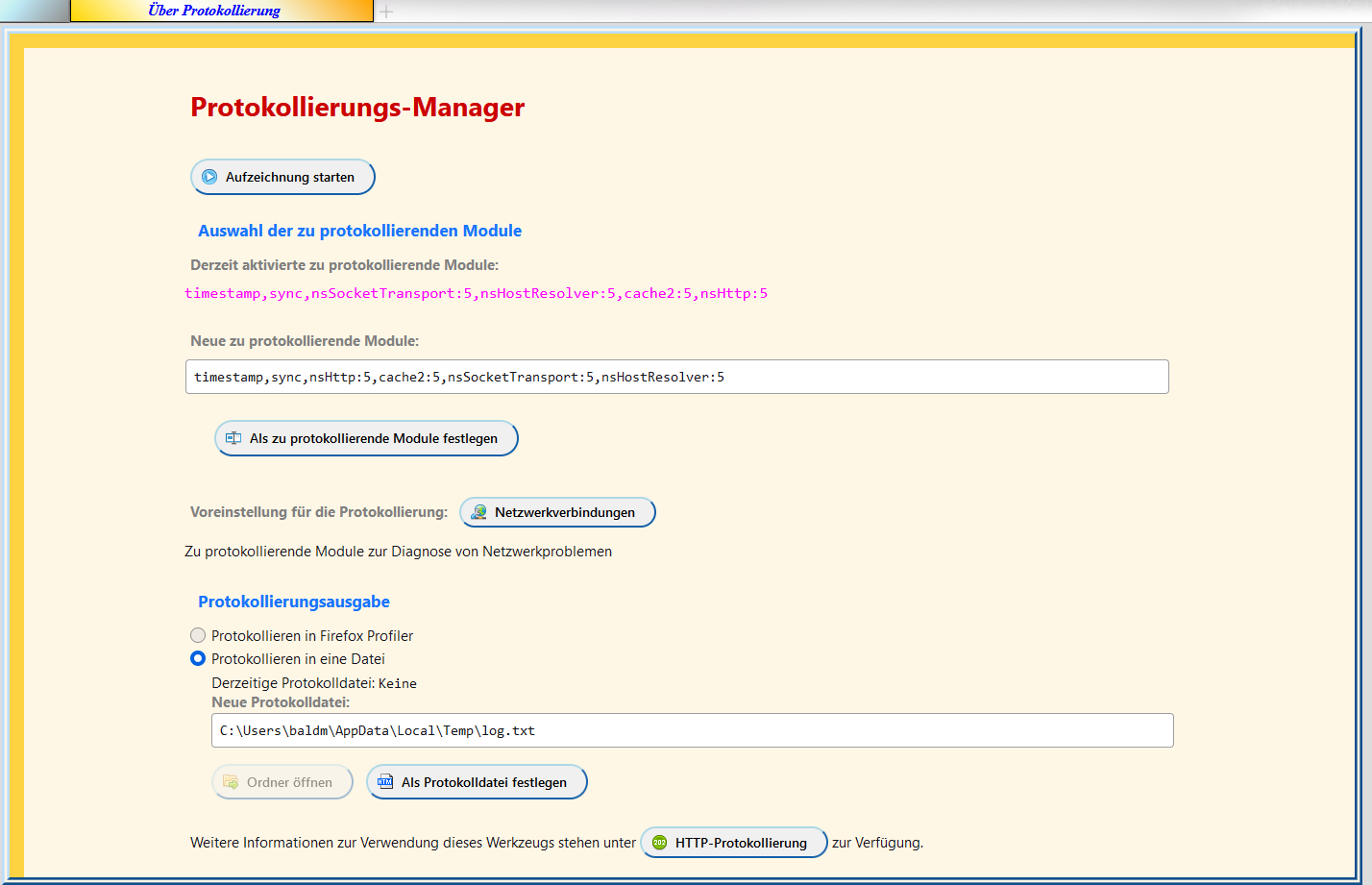Open a new tab with the plus icon
Image resolution: width=1372 pixels, height=885 pixels.
(386, 12)
